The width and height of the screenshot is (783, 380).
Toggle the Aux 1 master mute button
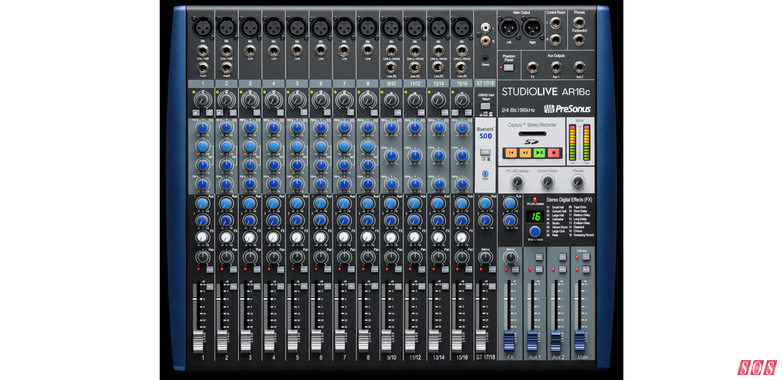coord(538,270)
